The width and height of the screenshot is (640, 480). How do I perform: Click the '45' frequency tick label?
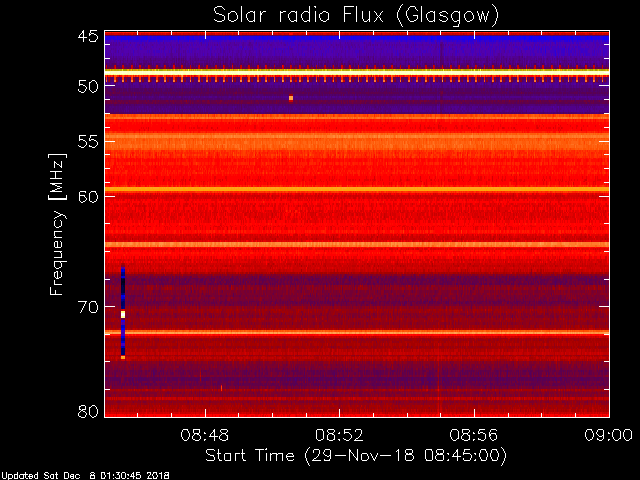point(88,36)
